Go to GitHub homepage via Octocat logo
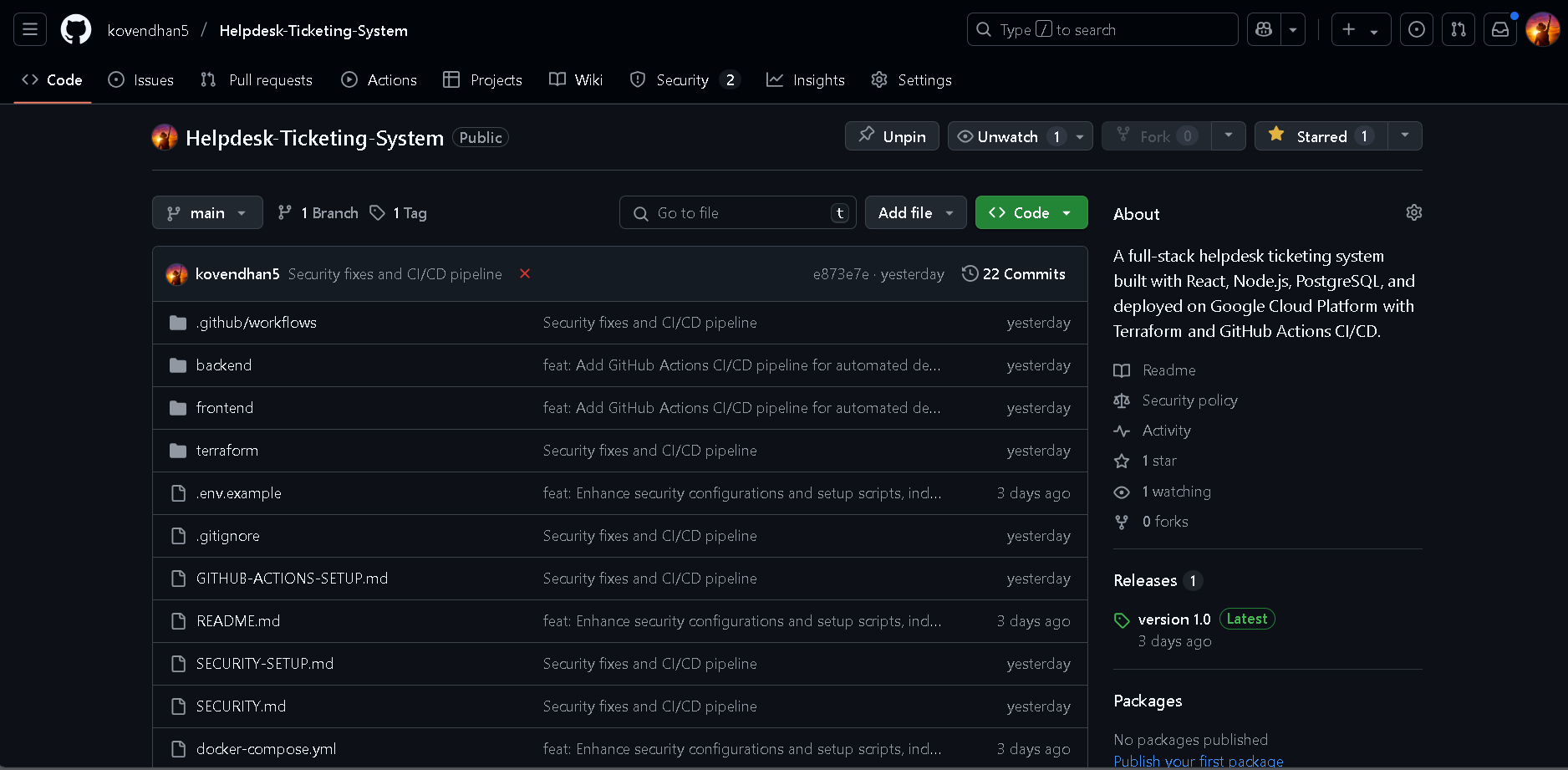Viewport: 1568px width, 770px height. point(76,30)
